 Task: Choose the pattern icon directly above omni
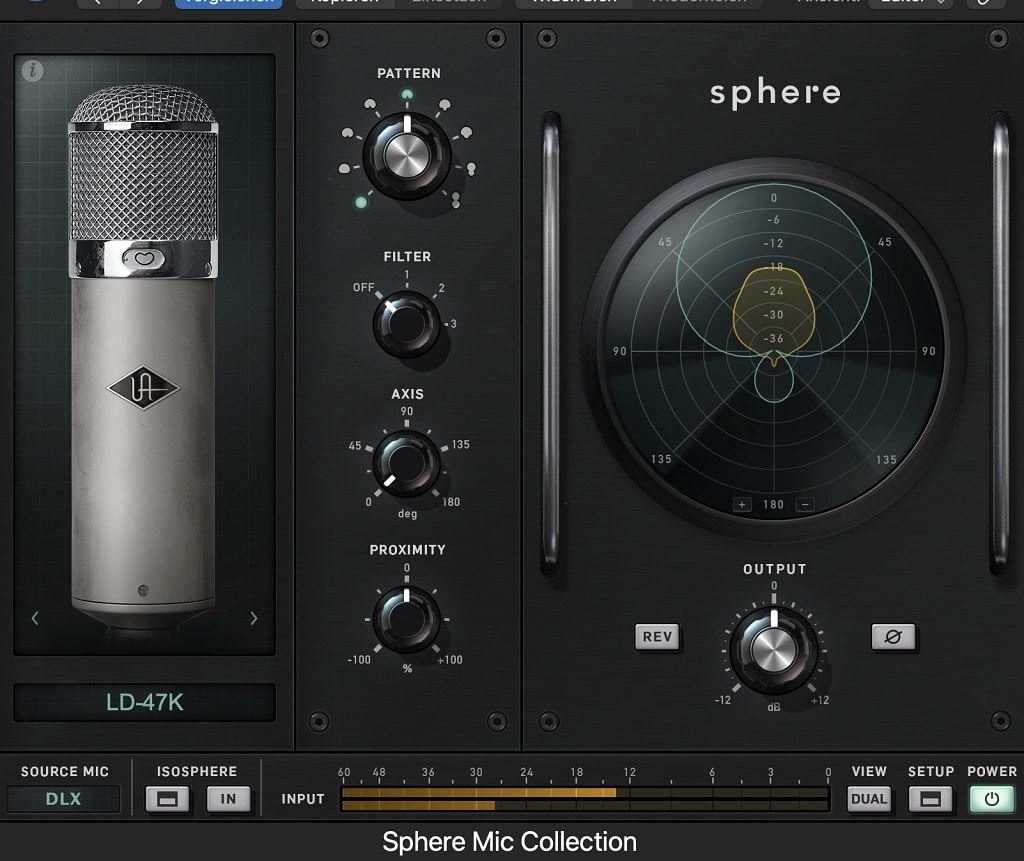pyautogui.click(x=344, y=169)
